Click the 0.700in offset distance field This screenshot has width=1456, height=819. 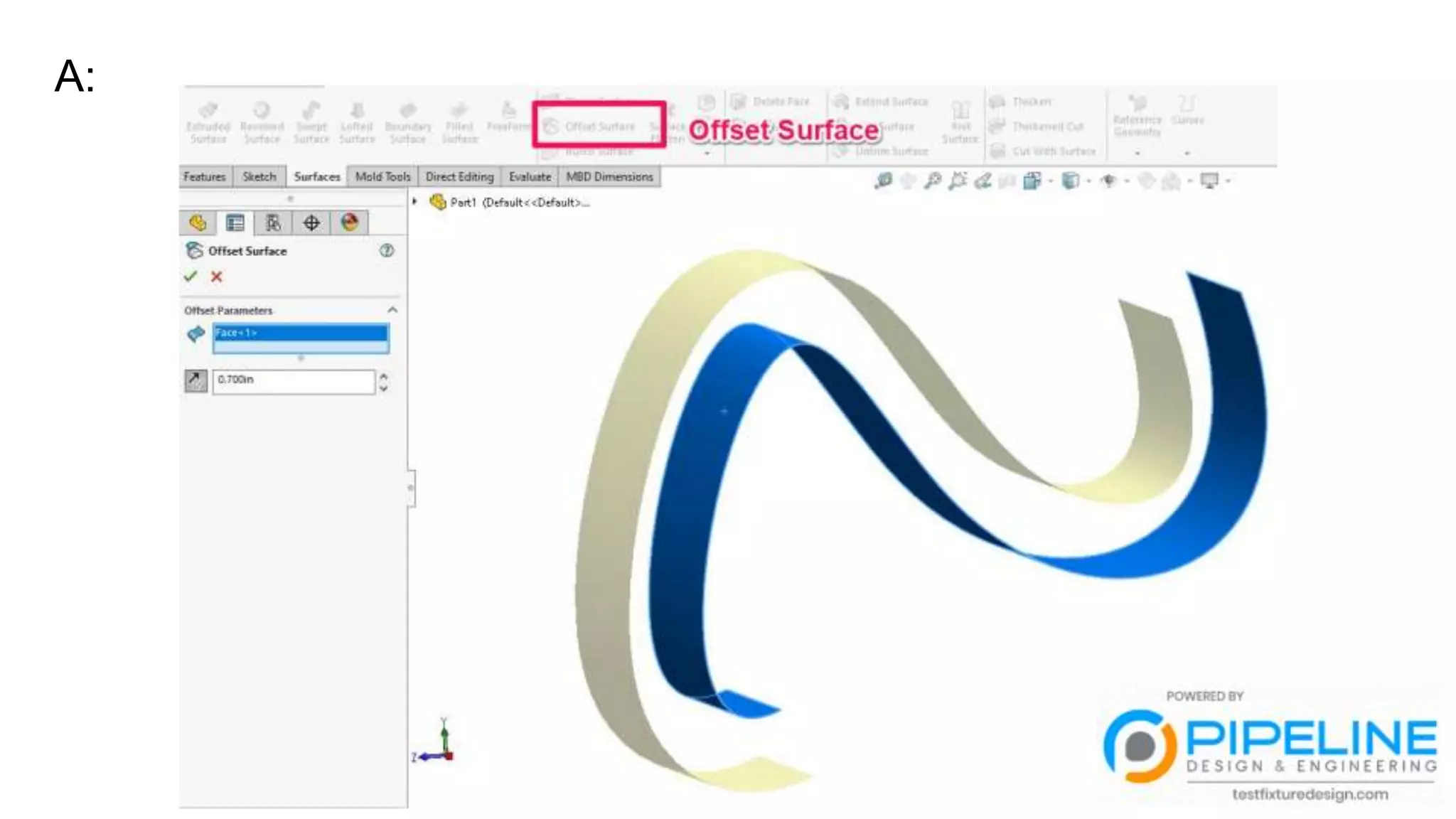293,380
